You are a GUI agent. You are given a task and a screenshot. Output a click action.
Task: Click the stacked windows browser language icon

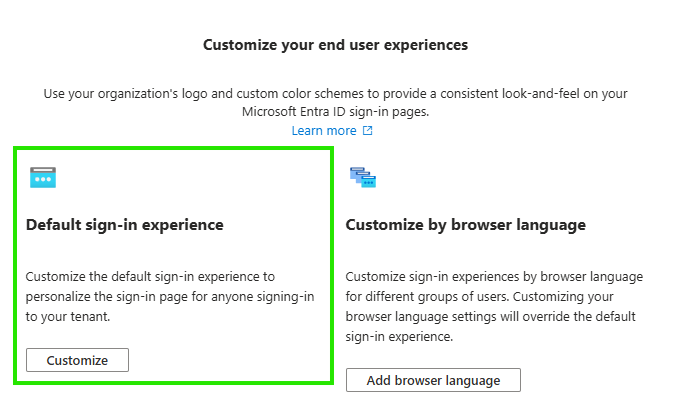[x=363, y=177]
